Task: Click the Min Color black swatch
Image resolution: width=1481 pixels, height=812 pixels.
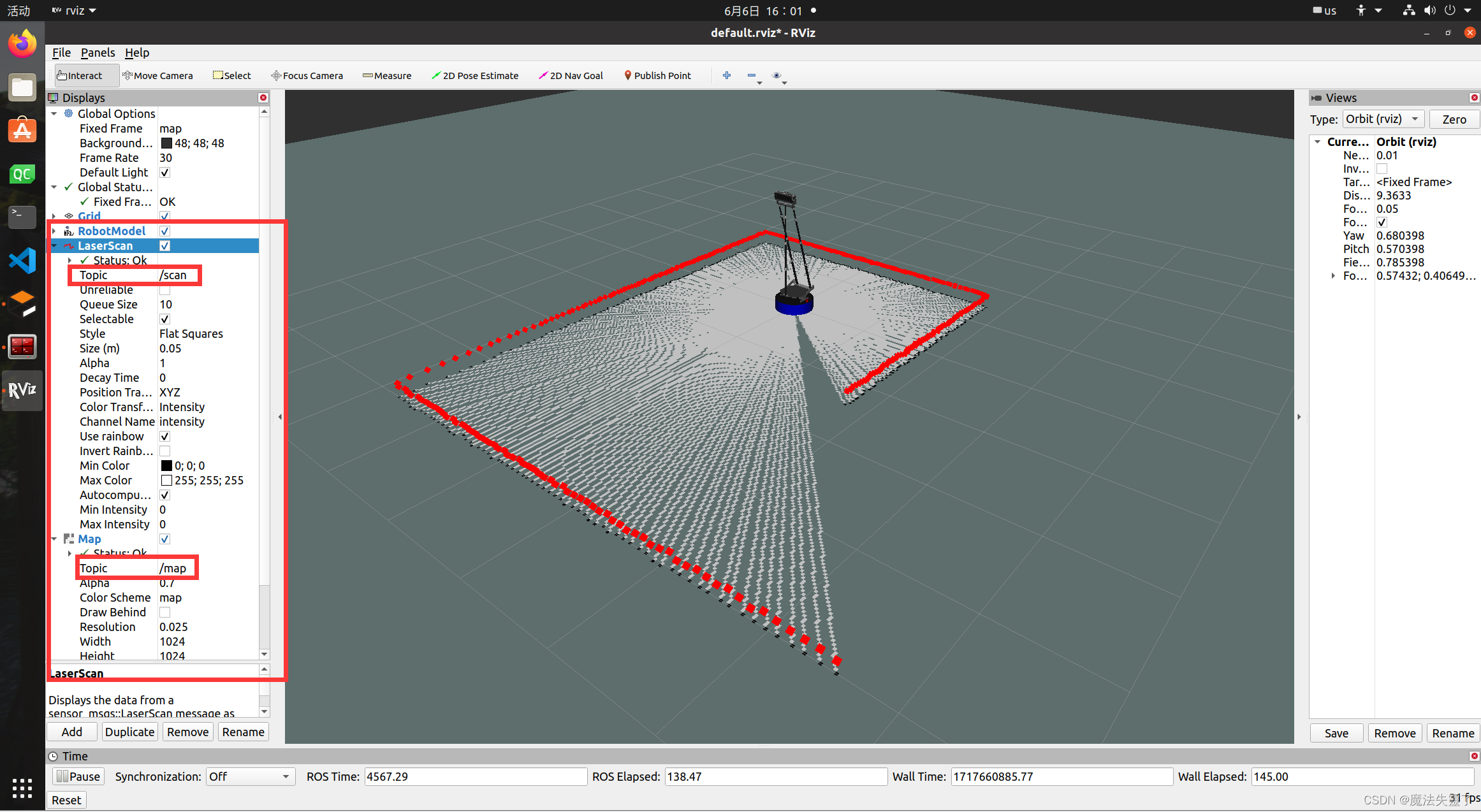Action: (166, 466)
